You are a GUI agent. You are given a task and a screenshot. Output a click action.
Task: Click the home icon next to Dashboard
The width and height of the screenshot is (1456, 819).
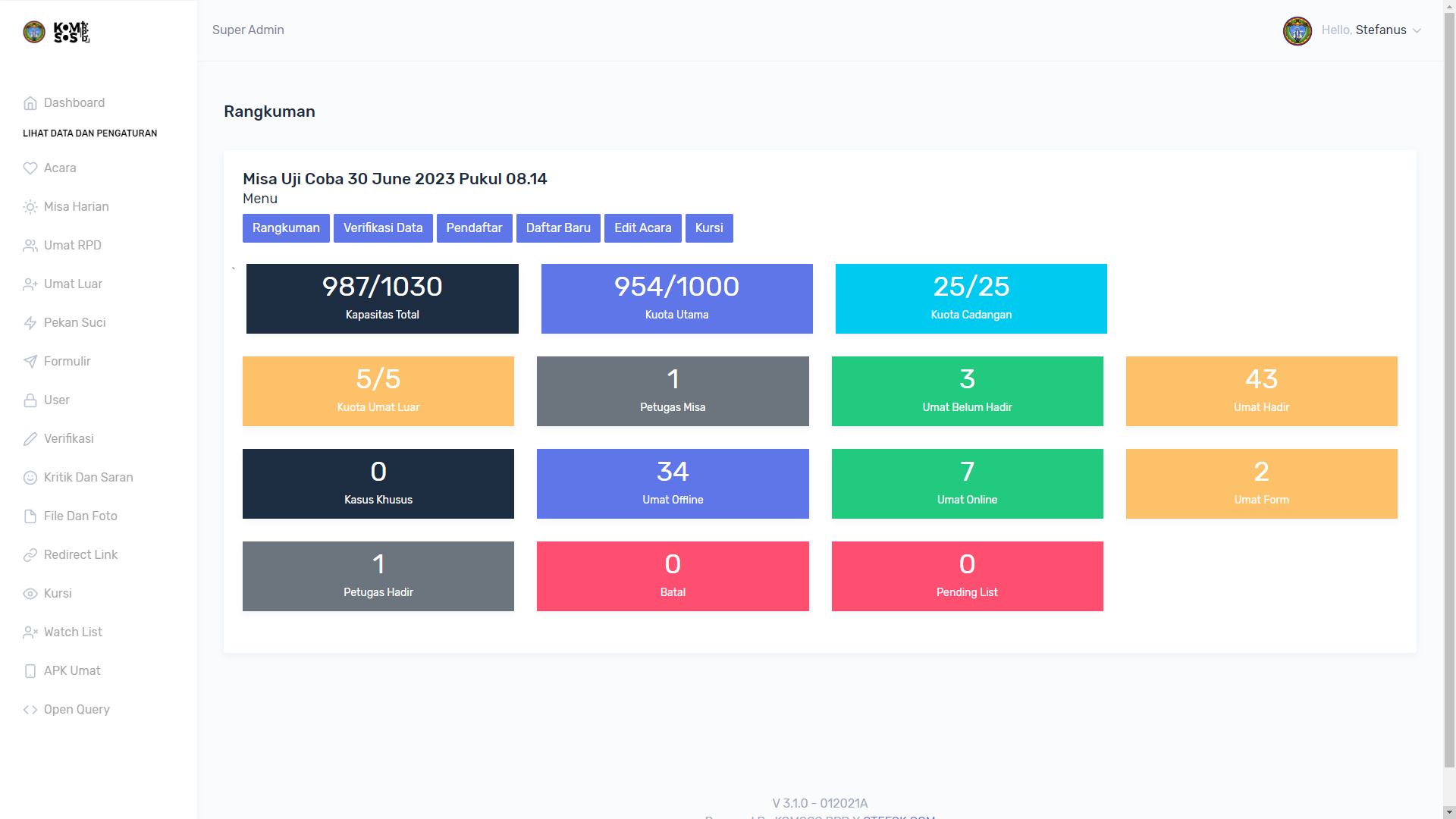coord(30,103)
